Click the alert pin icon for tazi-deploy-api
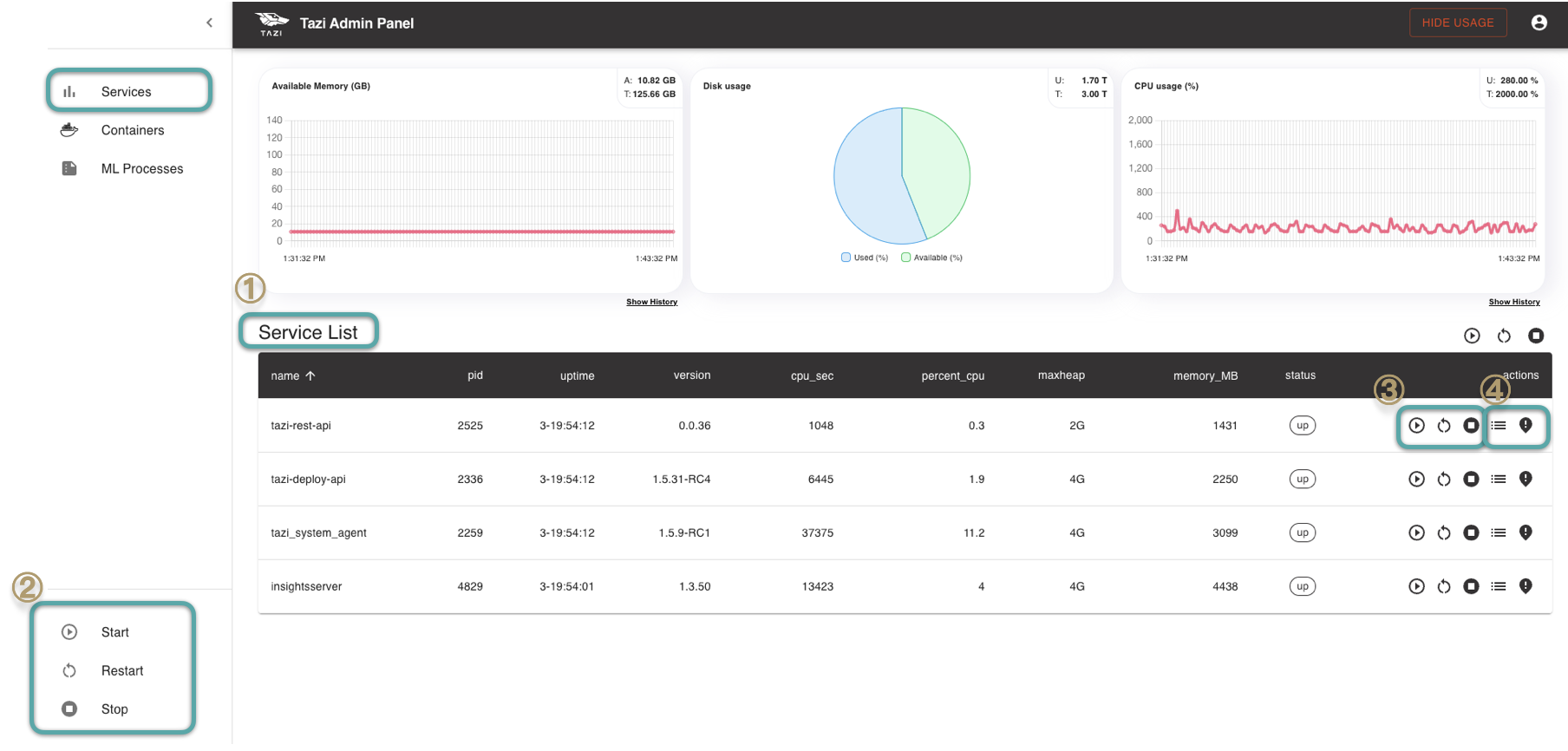 pyautogui.click(x=1526, y=479)
